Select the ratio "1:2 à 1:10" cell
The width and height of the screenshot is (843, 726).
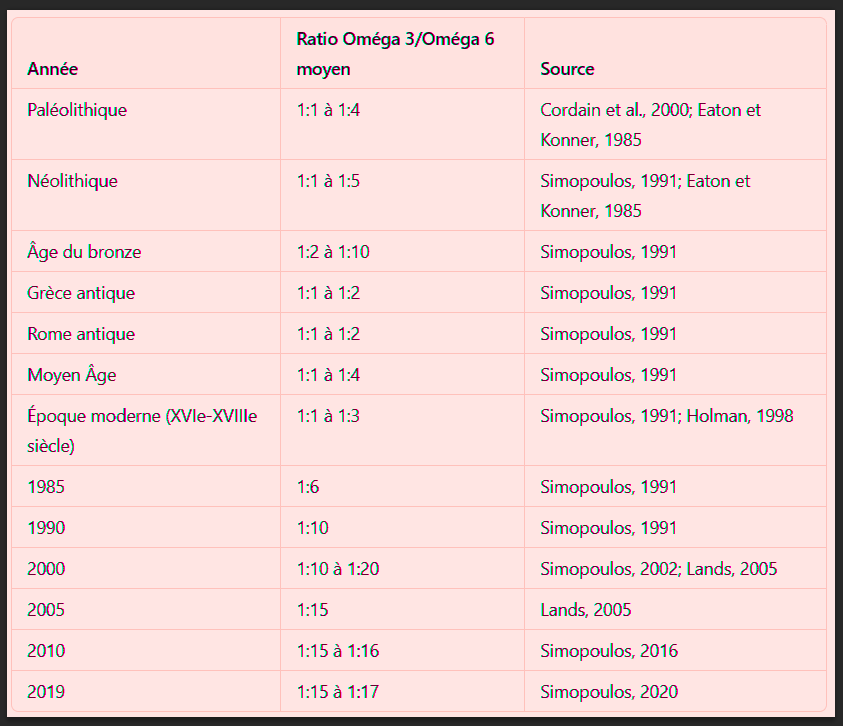click(x=333, y=252)
